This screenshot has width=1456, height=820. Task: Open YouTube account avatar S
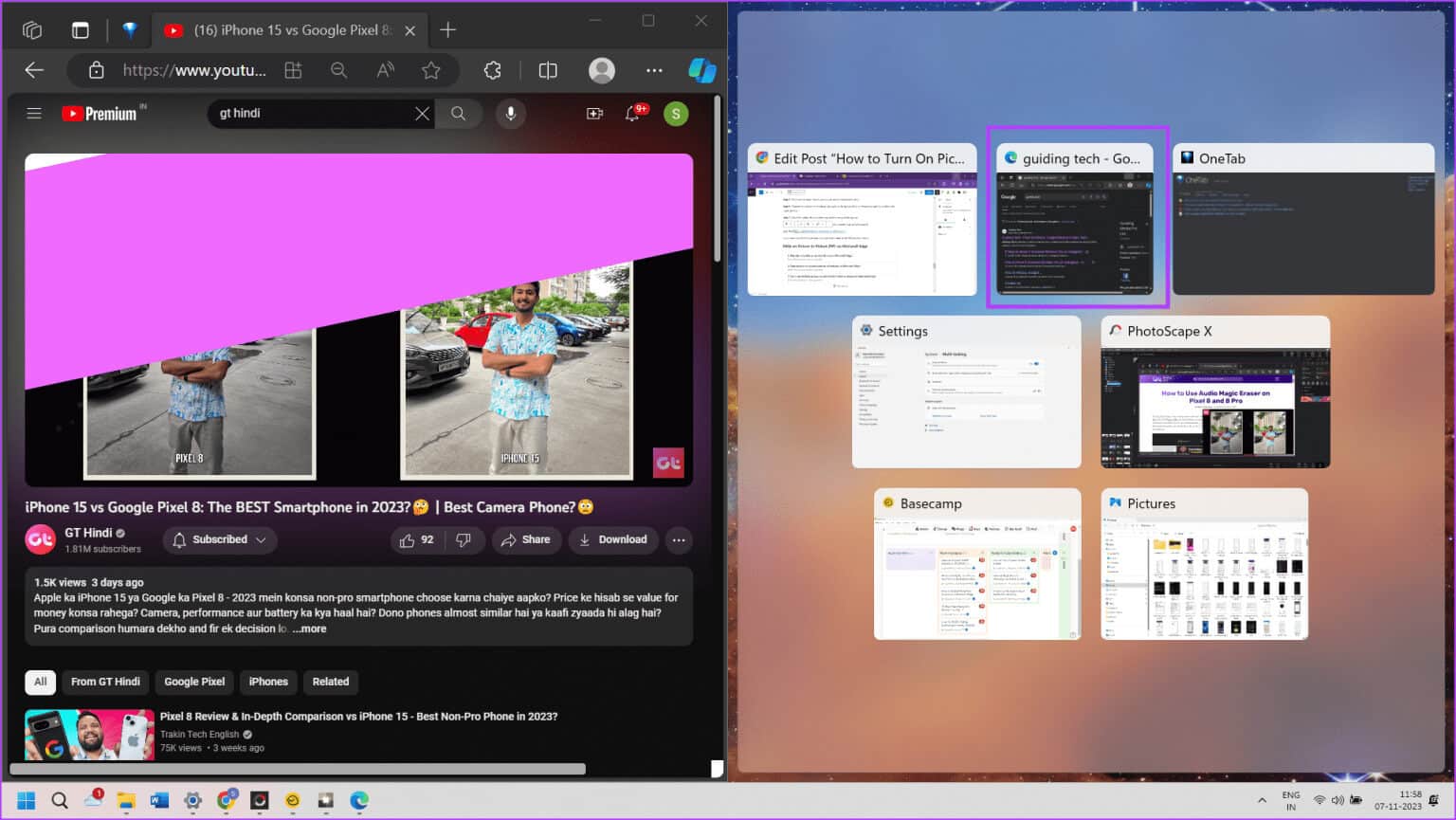pos(676,114)
